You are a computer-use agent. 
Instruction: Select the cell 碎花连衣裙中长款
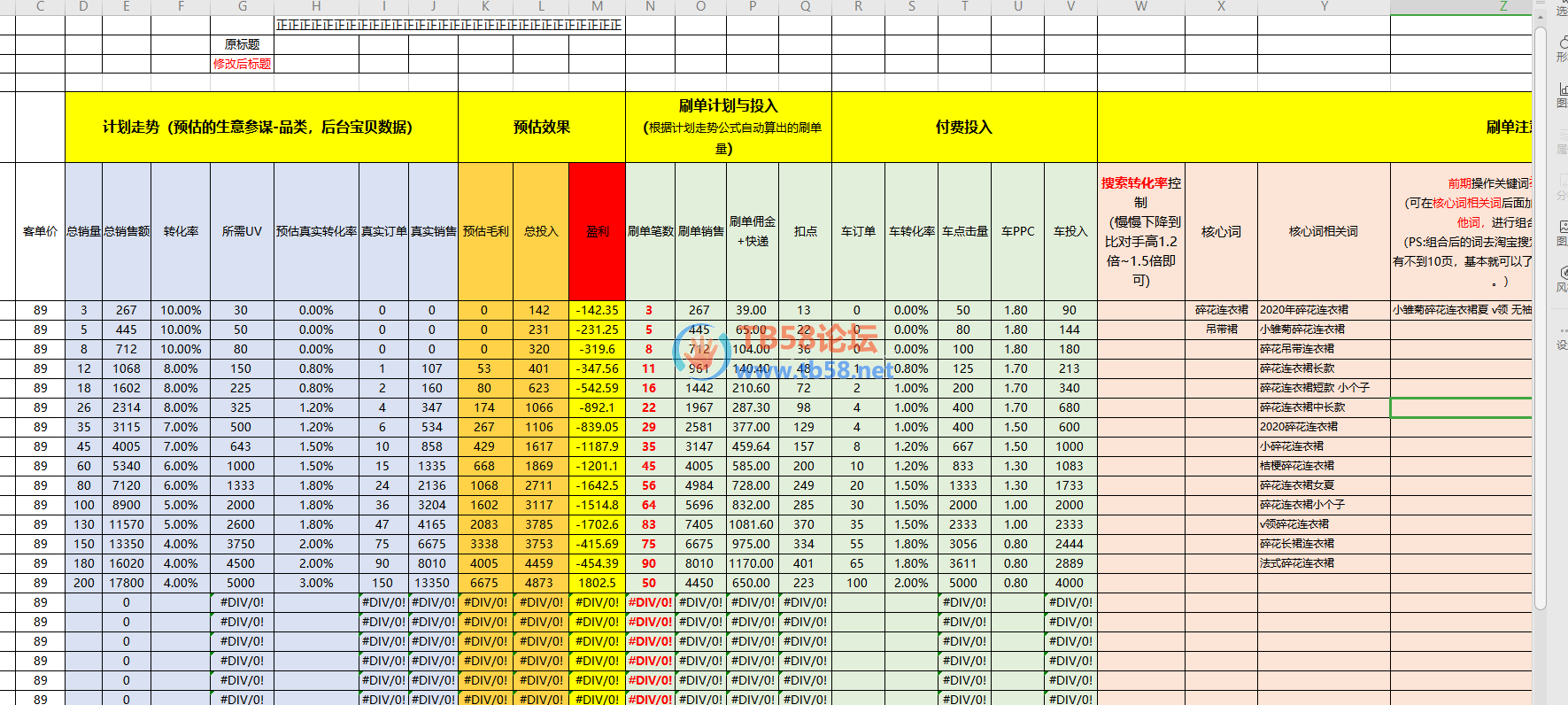[x=1324, y=407]
